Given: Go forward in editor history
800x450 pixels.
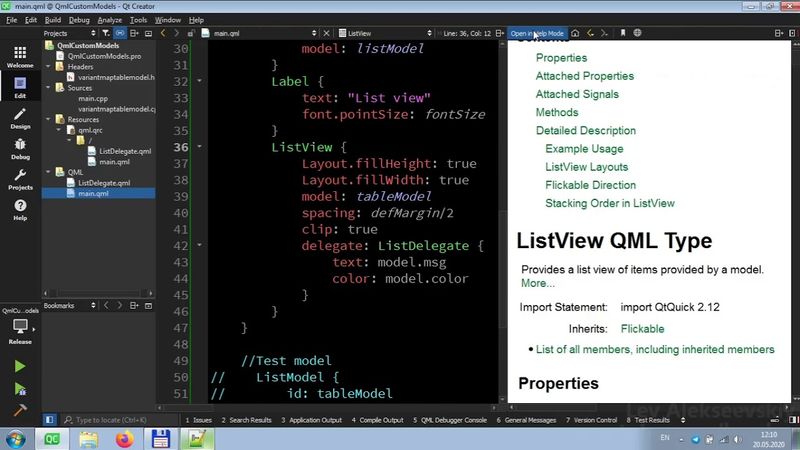Looking at the screenshot, I should pyautogui.click(x=176, y=33).
